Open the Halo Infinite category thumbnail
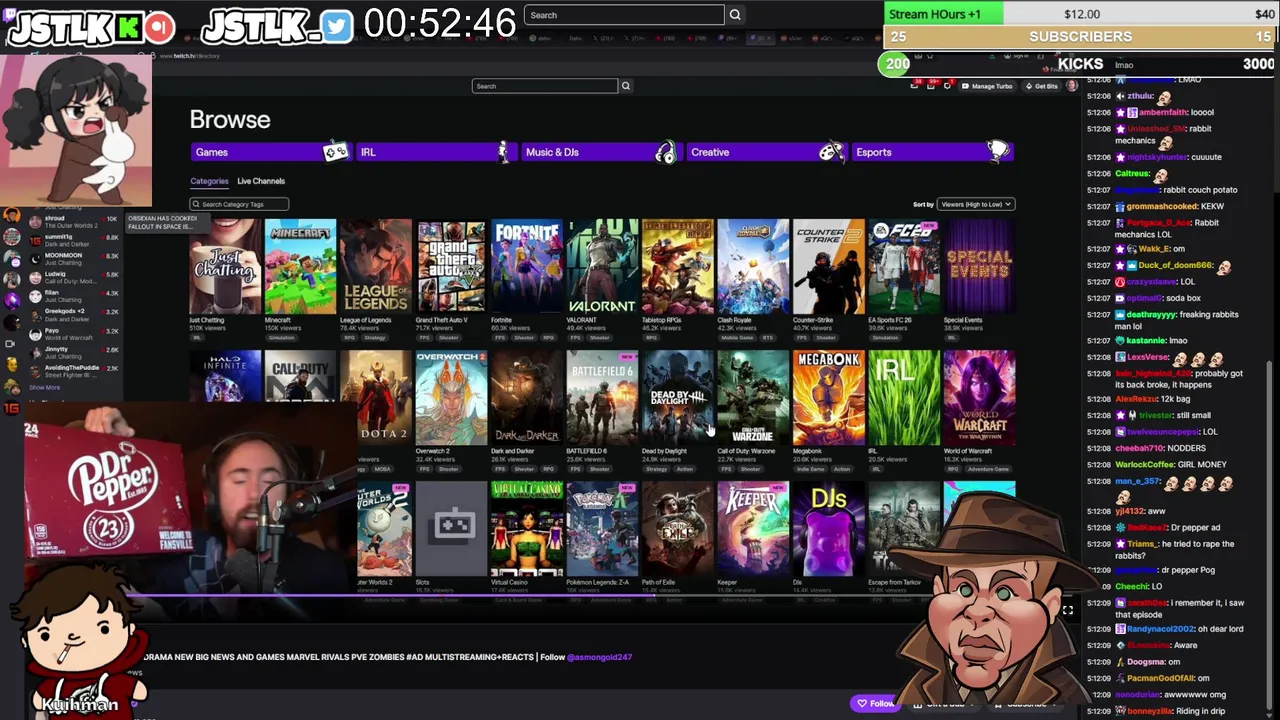Viewport: 1280px width, 720px height. (x=225, y=376)
